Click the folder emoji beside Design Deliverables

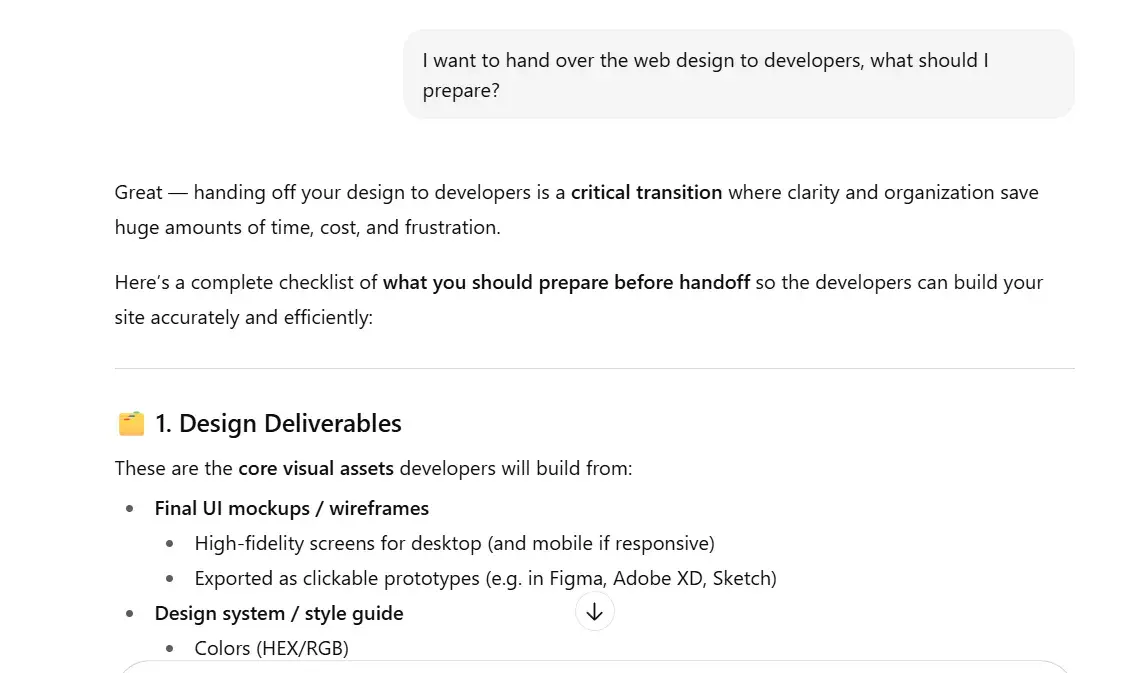pyautogui.click(x=129, y=422)
